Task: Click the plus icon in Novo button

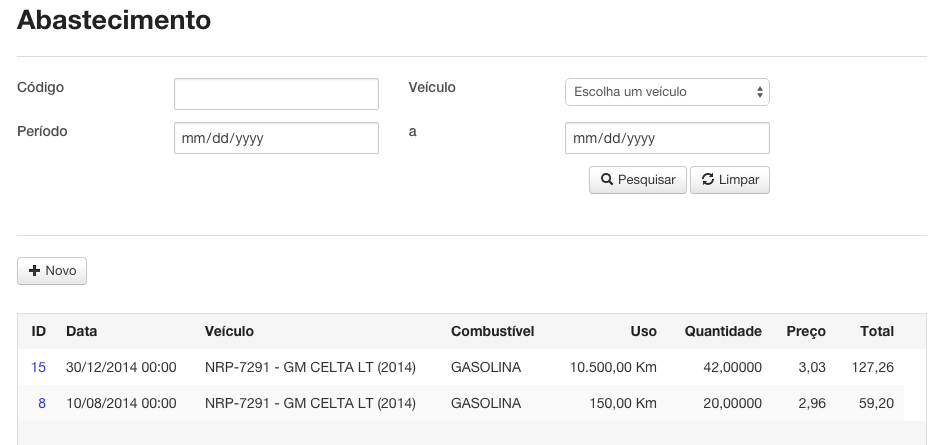Action: click(x=34, y=271)
